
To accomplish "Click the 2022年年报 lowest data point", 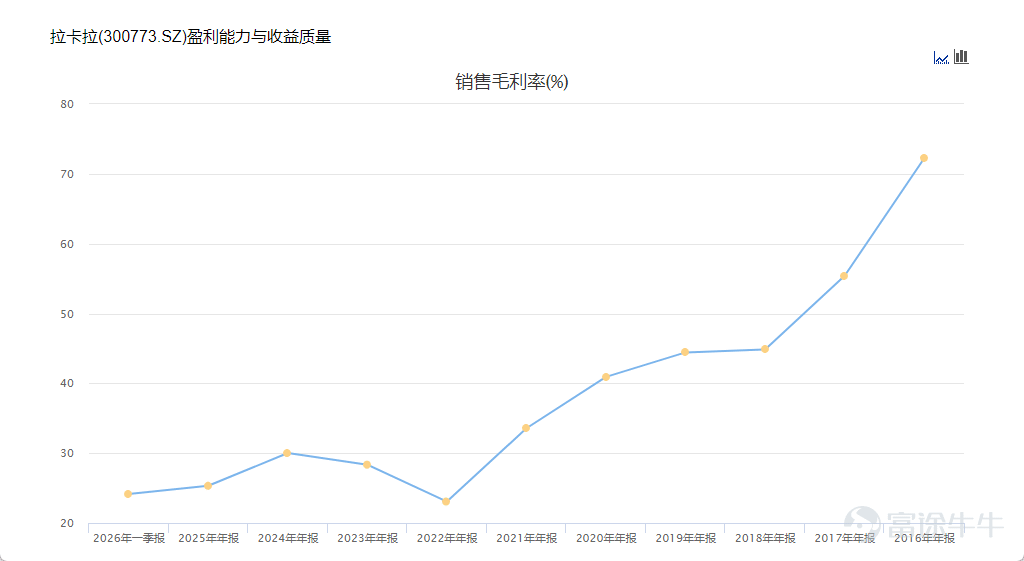I will (x=446, y=502).
